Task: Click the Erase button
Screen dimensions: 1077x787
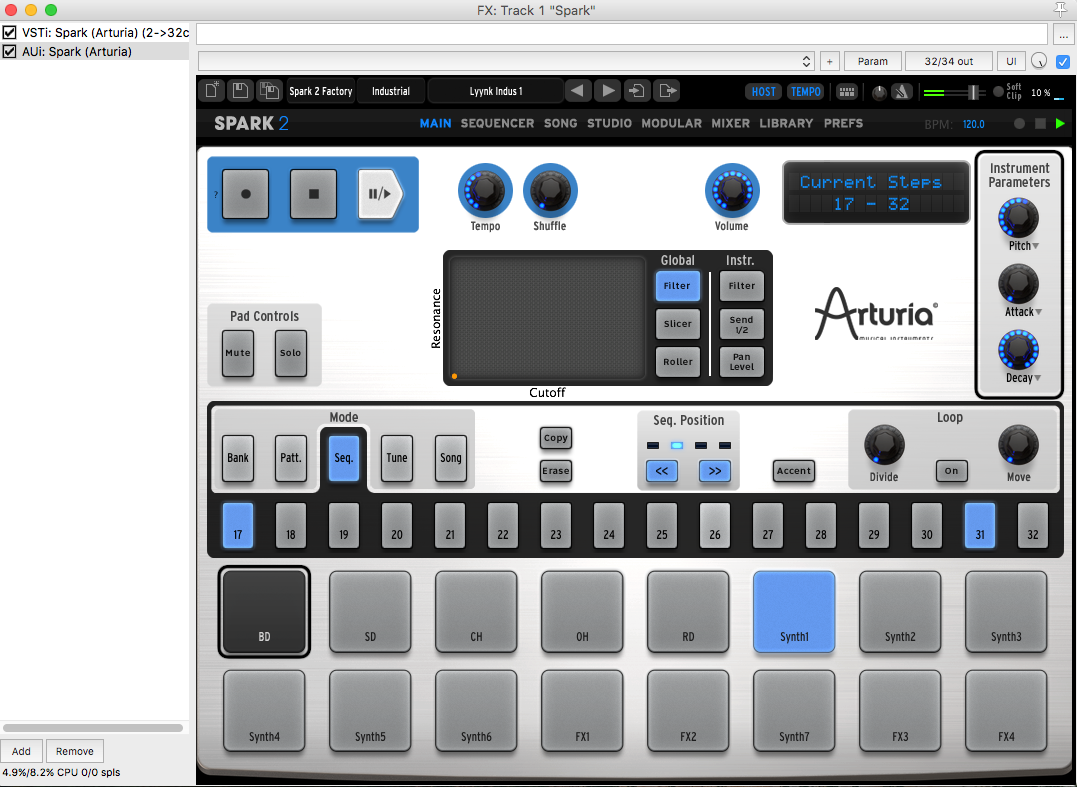Action: click(x=556, y=471)
